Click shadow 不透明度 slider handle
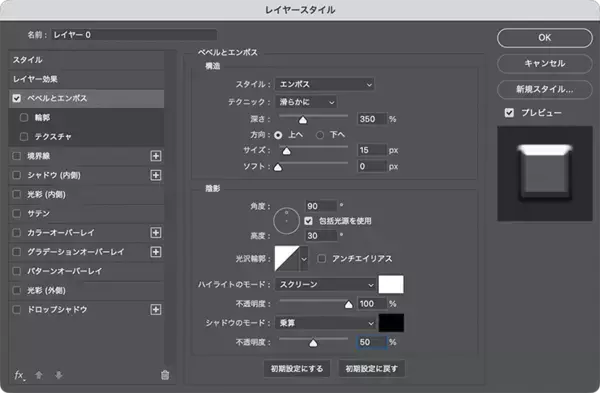Viewport: 600px width, 393px height. 313,343
